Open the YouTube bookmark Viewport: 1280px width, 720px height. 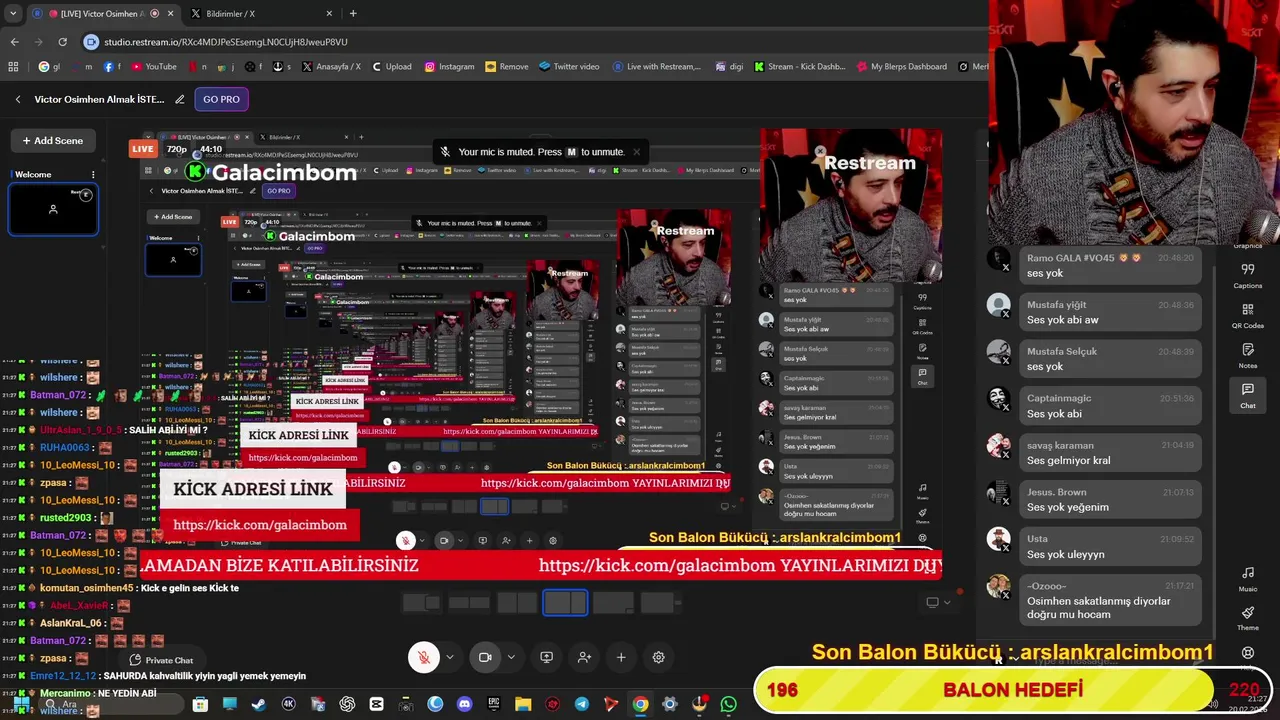pos(154,67)
